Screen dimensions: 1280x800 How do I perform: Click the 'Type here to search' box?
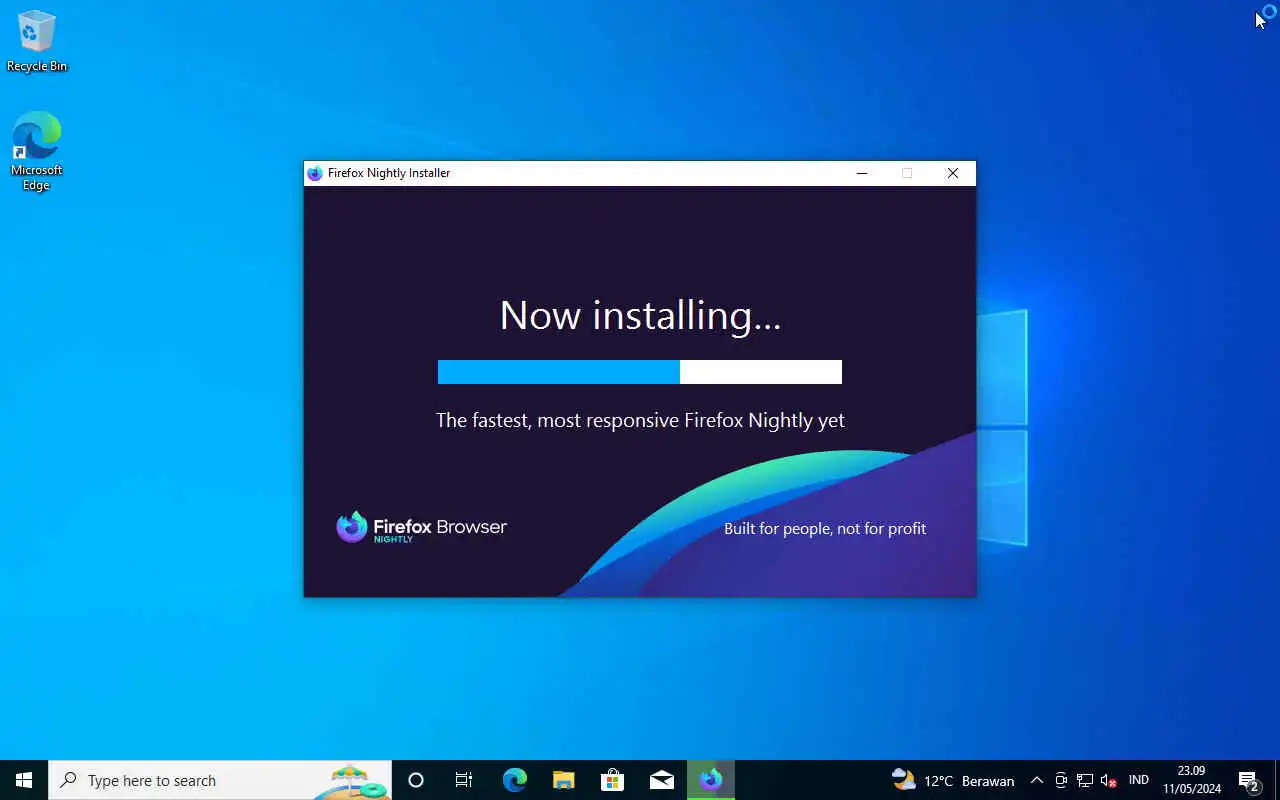220,780
